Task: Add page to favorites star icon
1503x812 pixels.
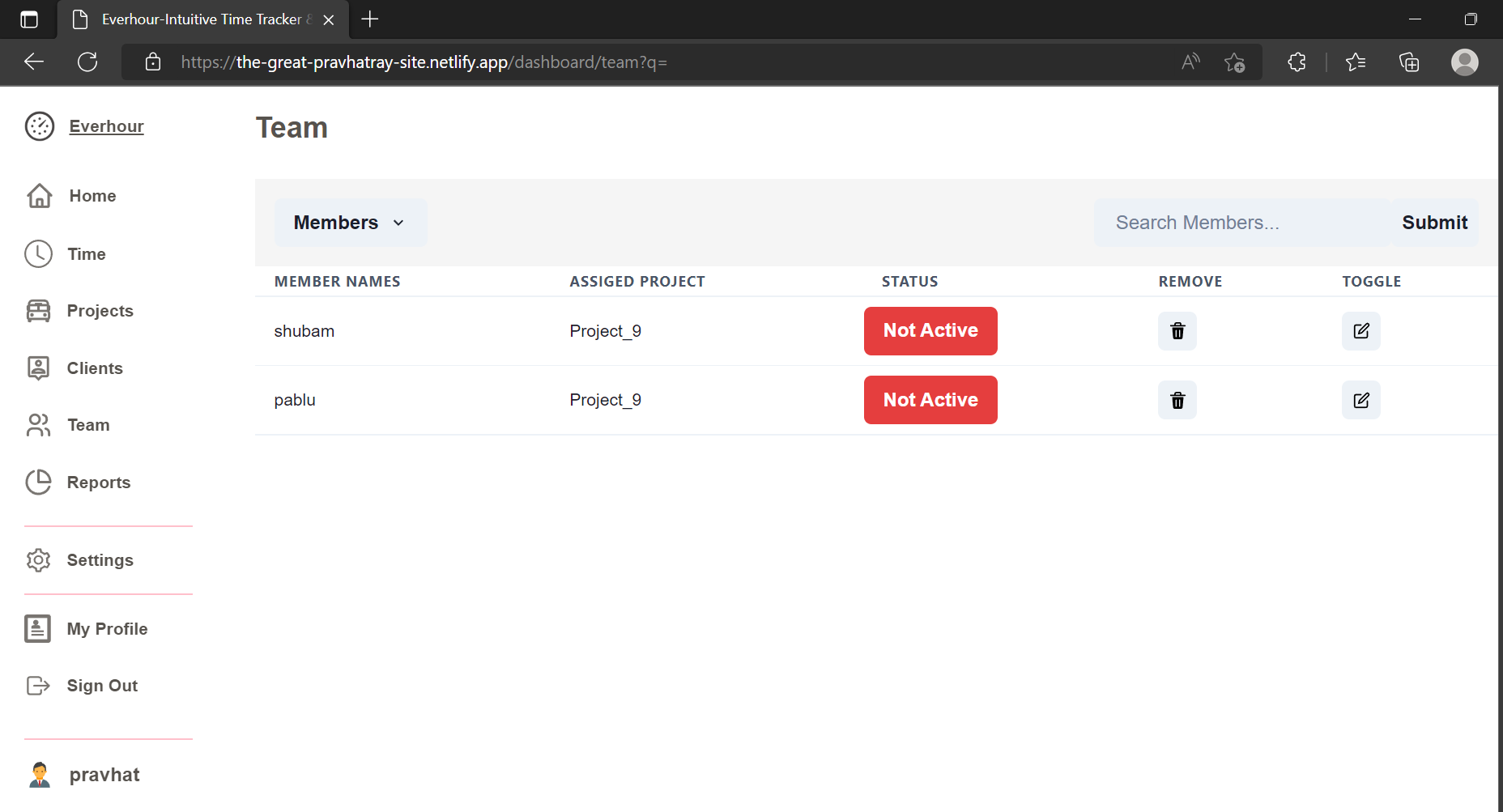Action: [1235, 62]
